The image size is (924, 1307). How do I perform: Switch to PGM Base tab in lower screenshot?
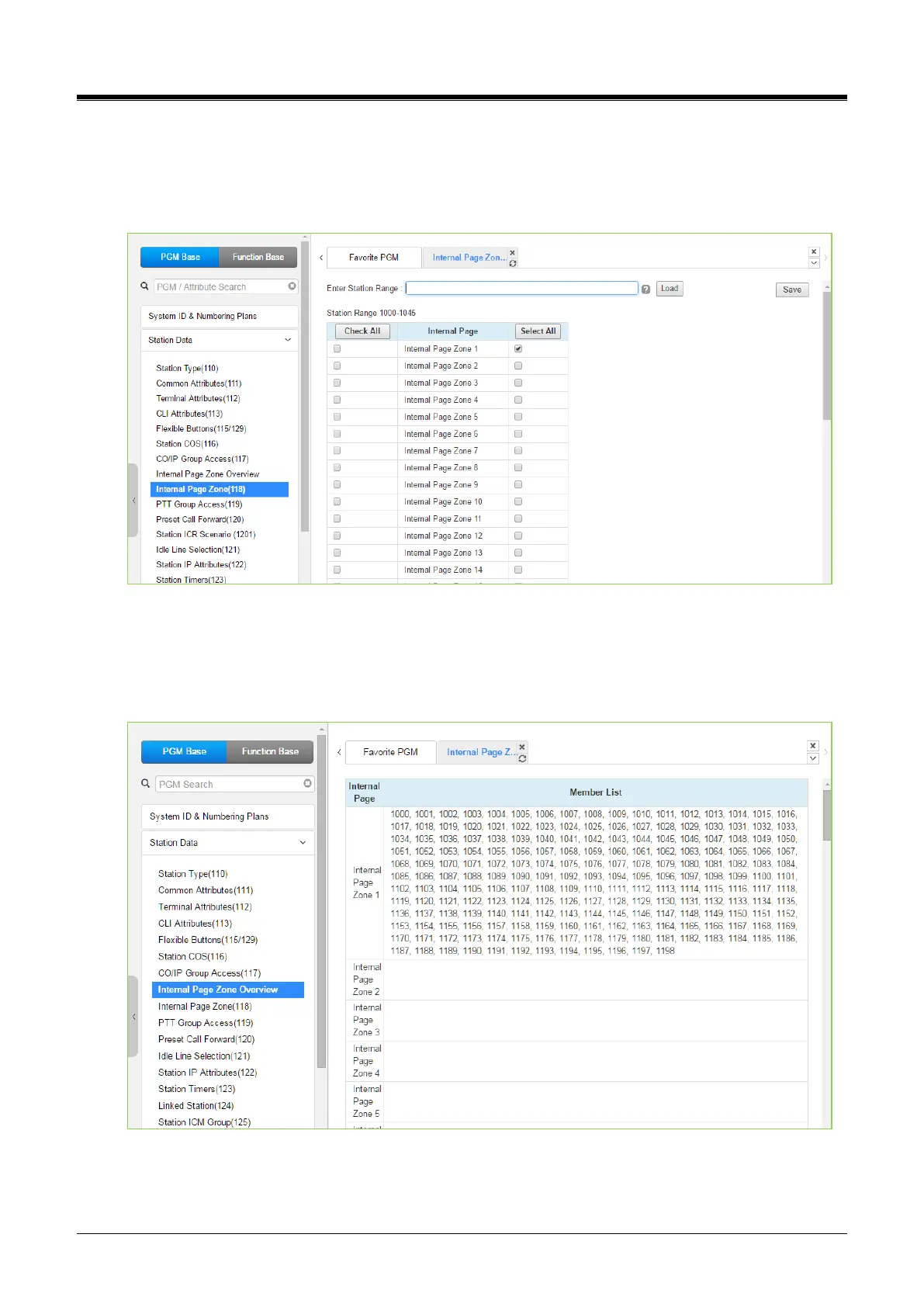point(184,751)
